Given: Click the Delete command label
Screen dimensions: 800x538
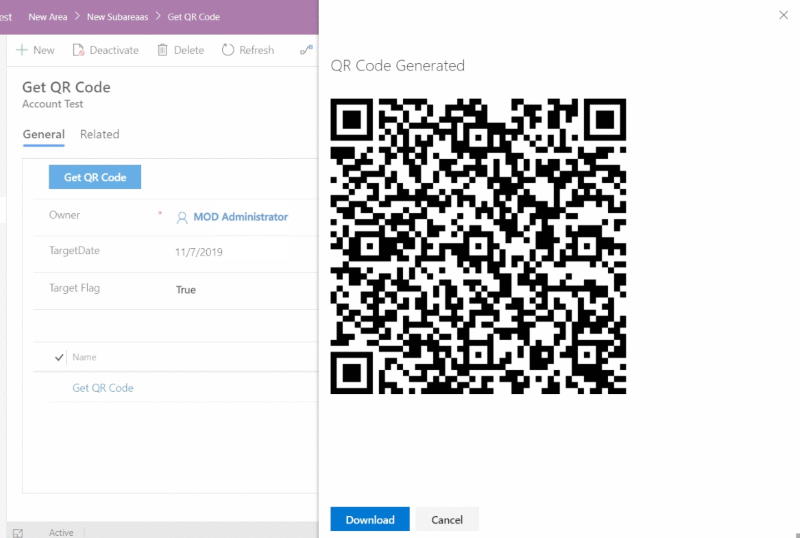Looking at the screenshot, I should [x=189, y=50].
